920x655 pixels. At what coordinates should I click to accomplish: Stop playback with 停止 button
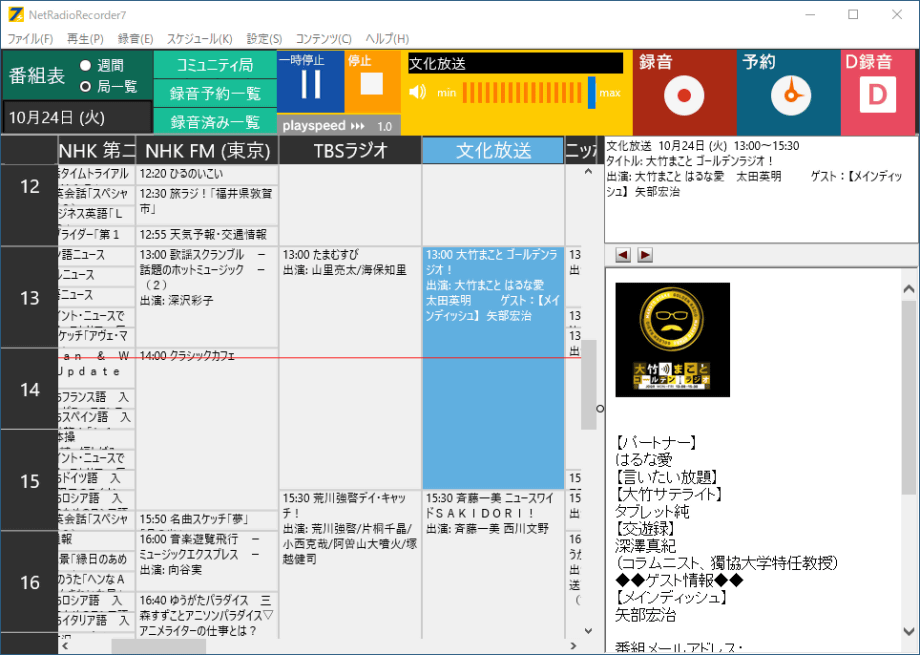tap(372, 82)
